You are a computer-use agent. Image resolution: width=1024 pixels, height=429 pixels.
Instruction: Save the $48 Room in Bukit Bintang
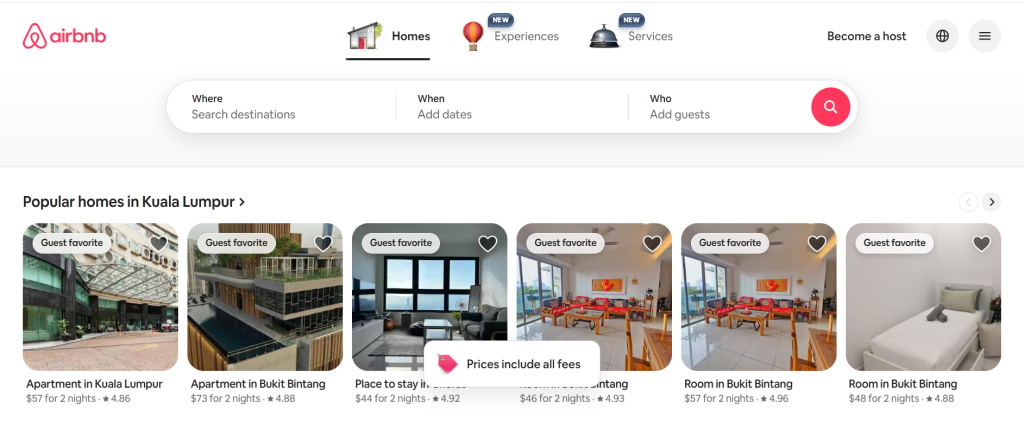coord(982,244)
